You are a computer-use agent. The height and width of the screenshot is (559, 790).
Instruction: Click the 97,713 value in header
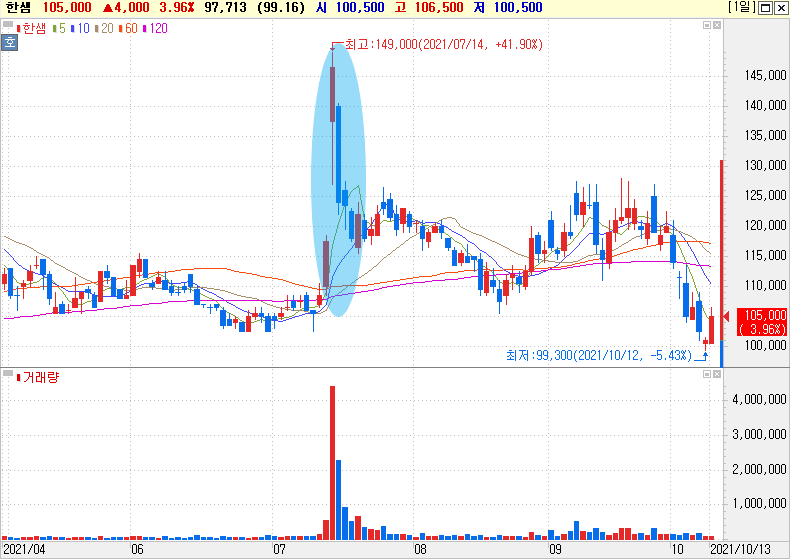tap(226, 8)
